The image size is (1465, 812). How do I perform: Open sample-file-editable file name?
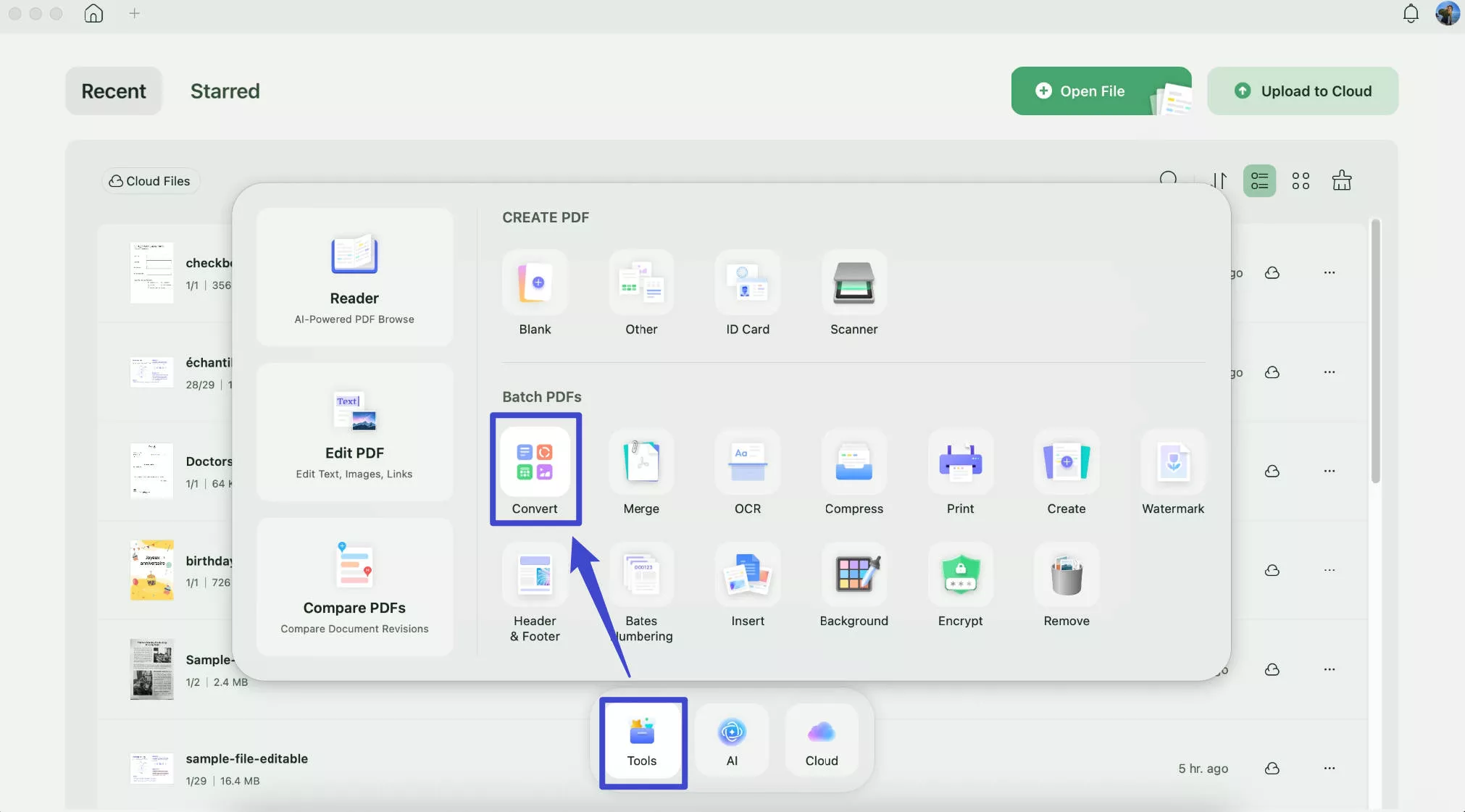246,758
